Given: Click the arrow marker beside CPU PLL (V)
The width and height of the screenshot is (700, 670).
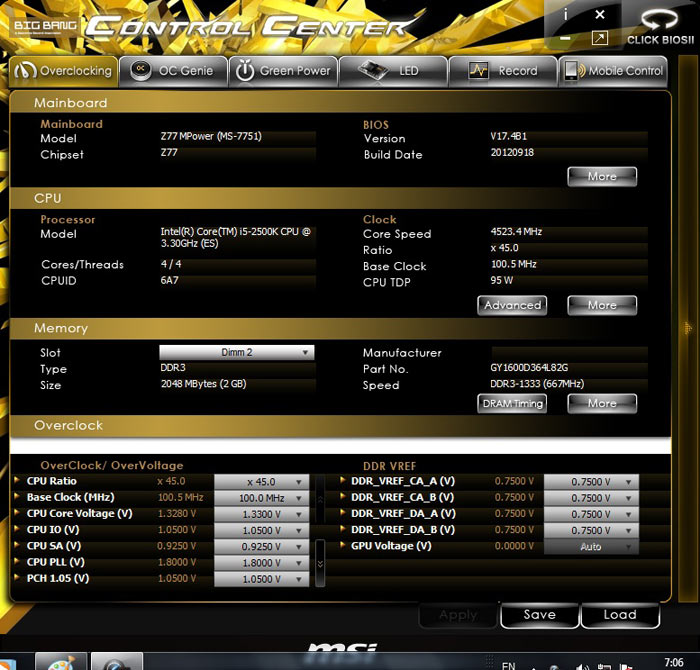Looking at the screenshot, I should pyautogui.click(x=17, y=561).
